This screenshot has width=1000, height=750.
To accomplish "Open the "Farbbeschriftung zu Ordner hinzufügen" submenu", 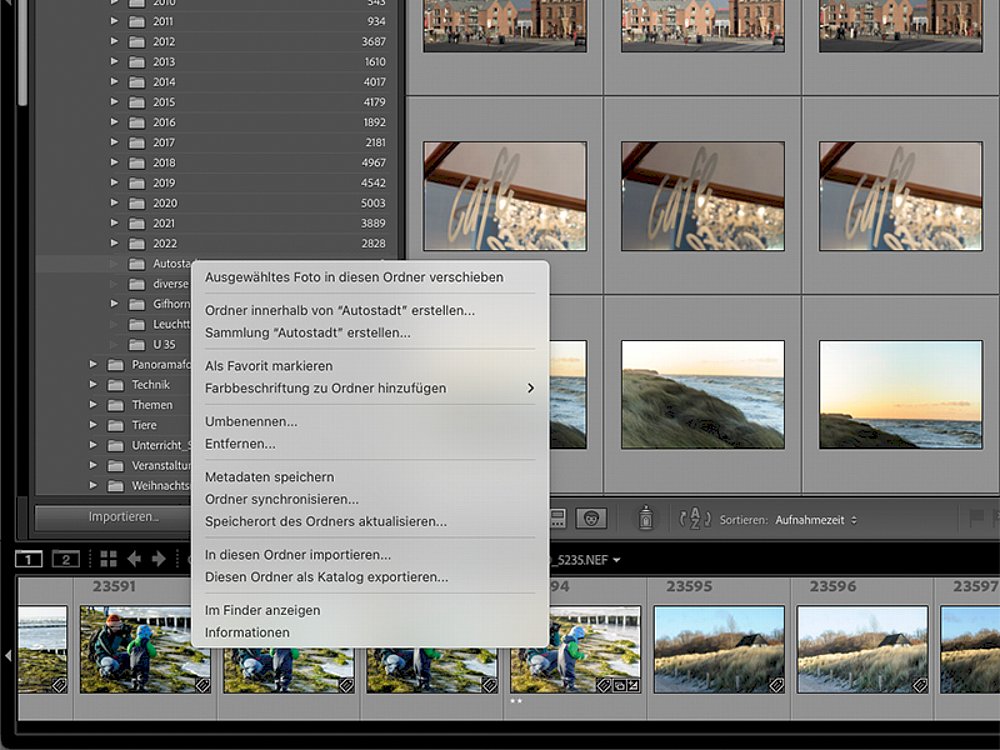I will coord(370,388).
